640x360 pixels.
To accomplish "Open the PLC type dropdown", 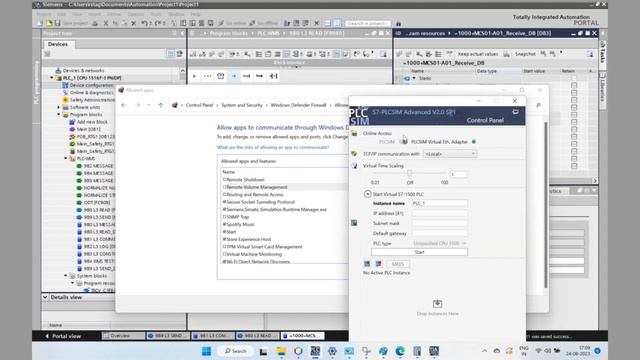I will pos(440,243).
